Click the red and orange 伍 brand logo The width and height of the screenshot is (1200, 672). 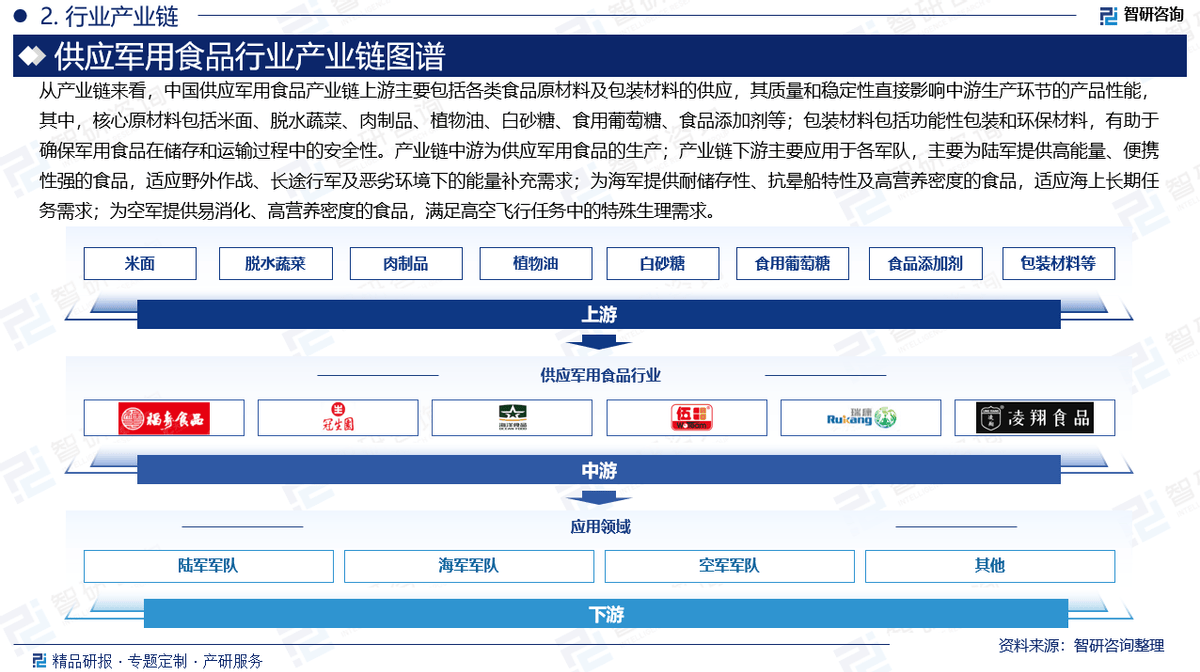pyautogui.click(x=687, y=418)
